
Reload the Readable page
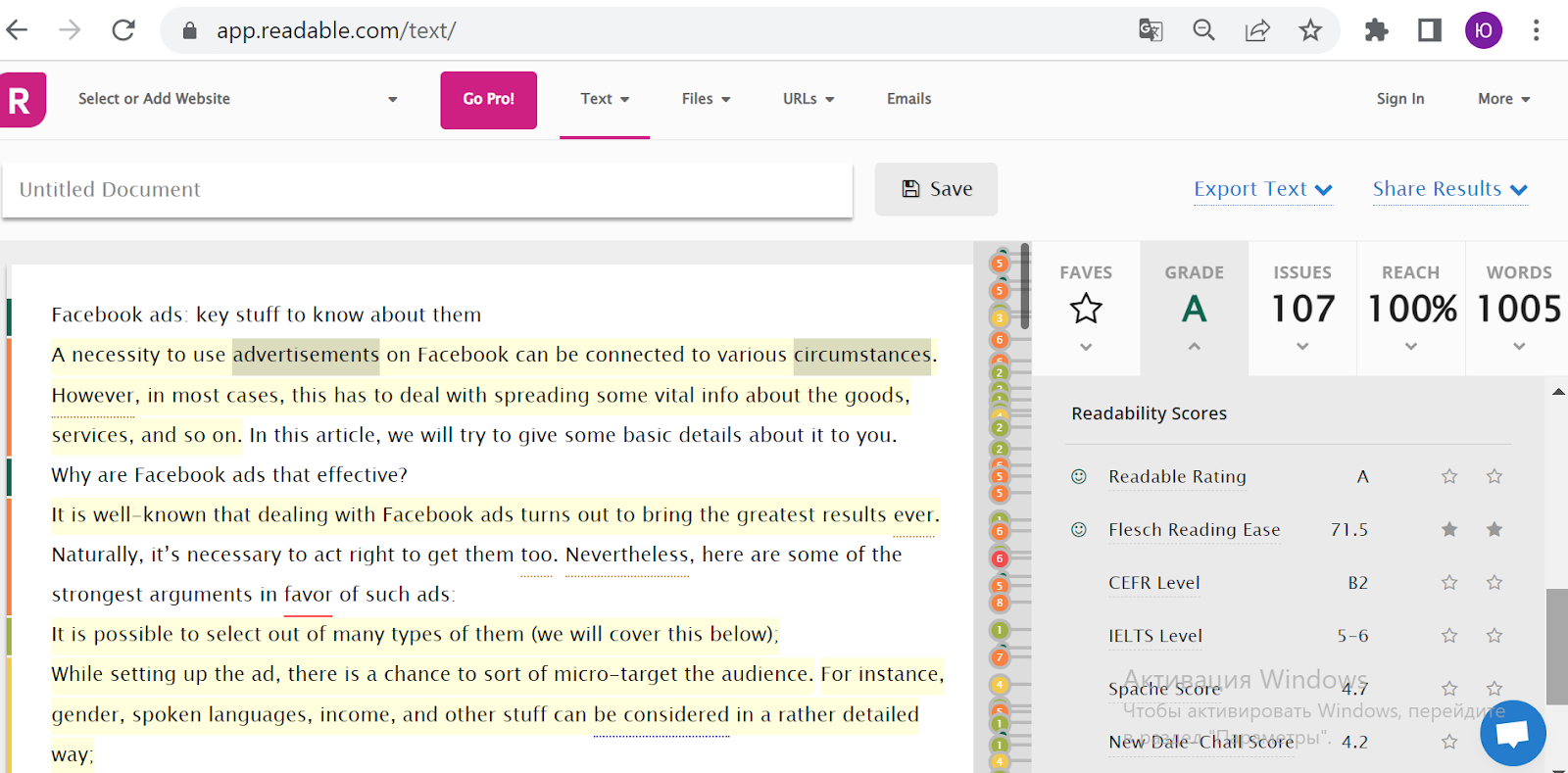(123, 30)
